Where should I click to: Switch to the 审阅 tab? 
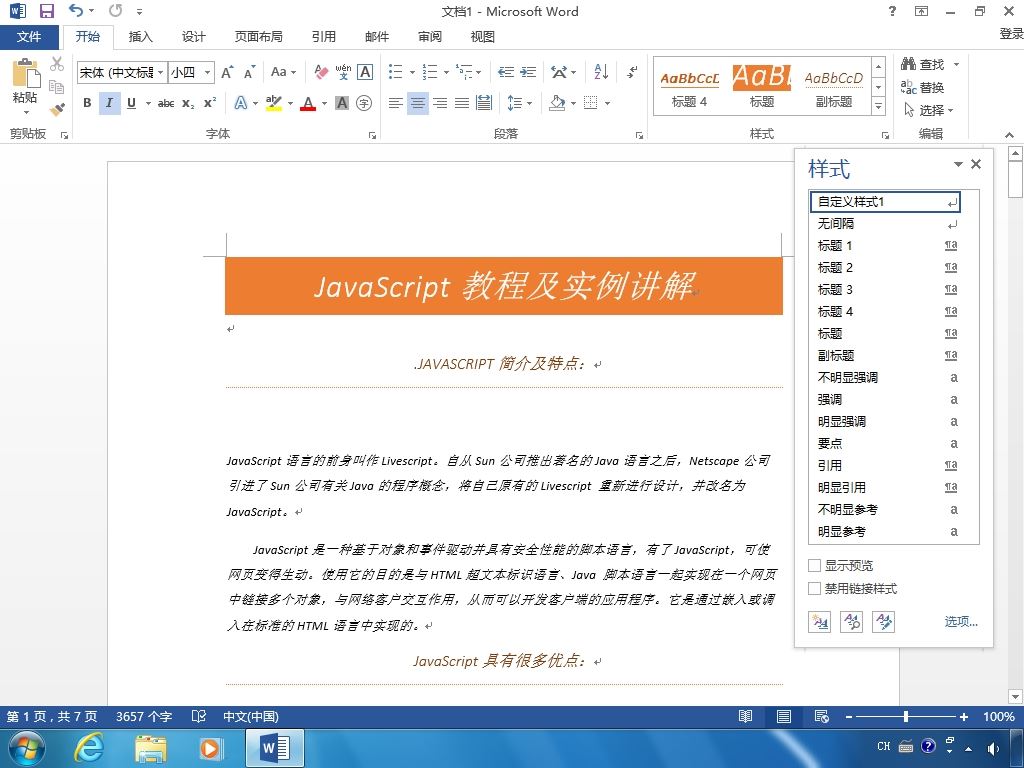pos(430,37)
